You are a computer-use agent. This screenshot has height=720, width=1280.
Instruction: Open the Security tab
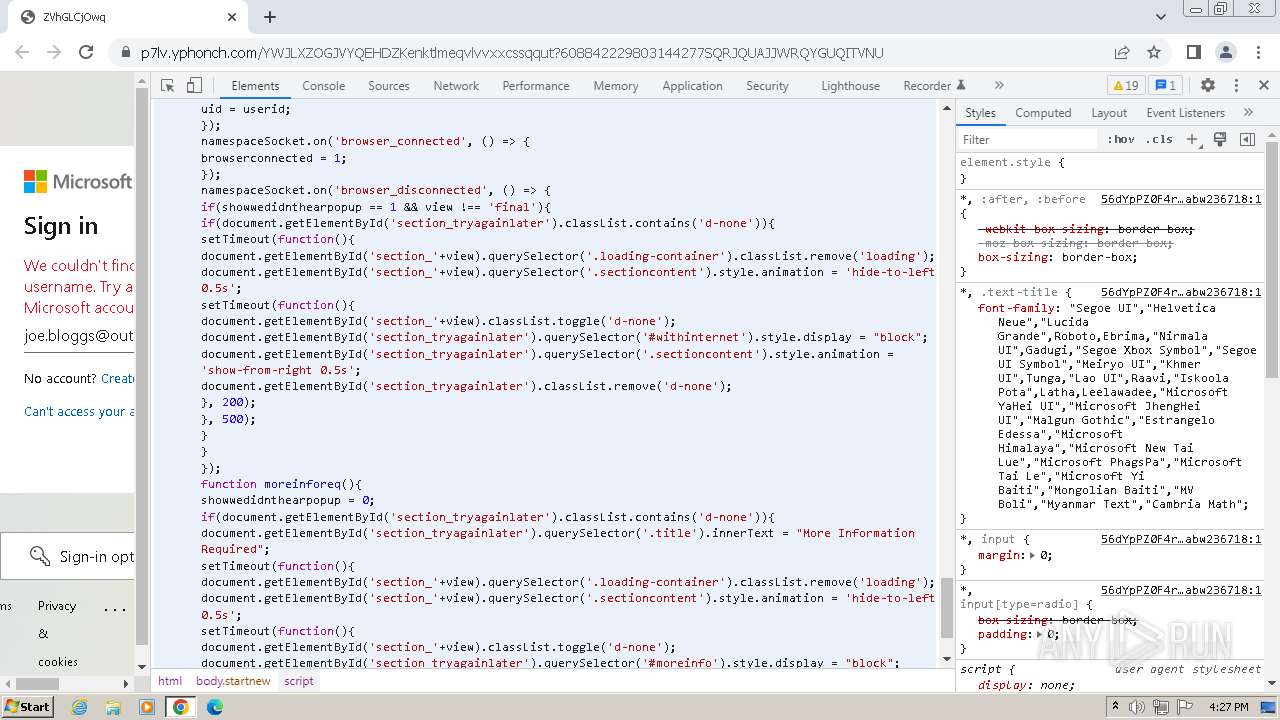(x=768, y=86)
